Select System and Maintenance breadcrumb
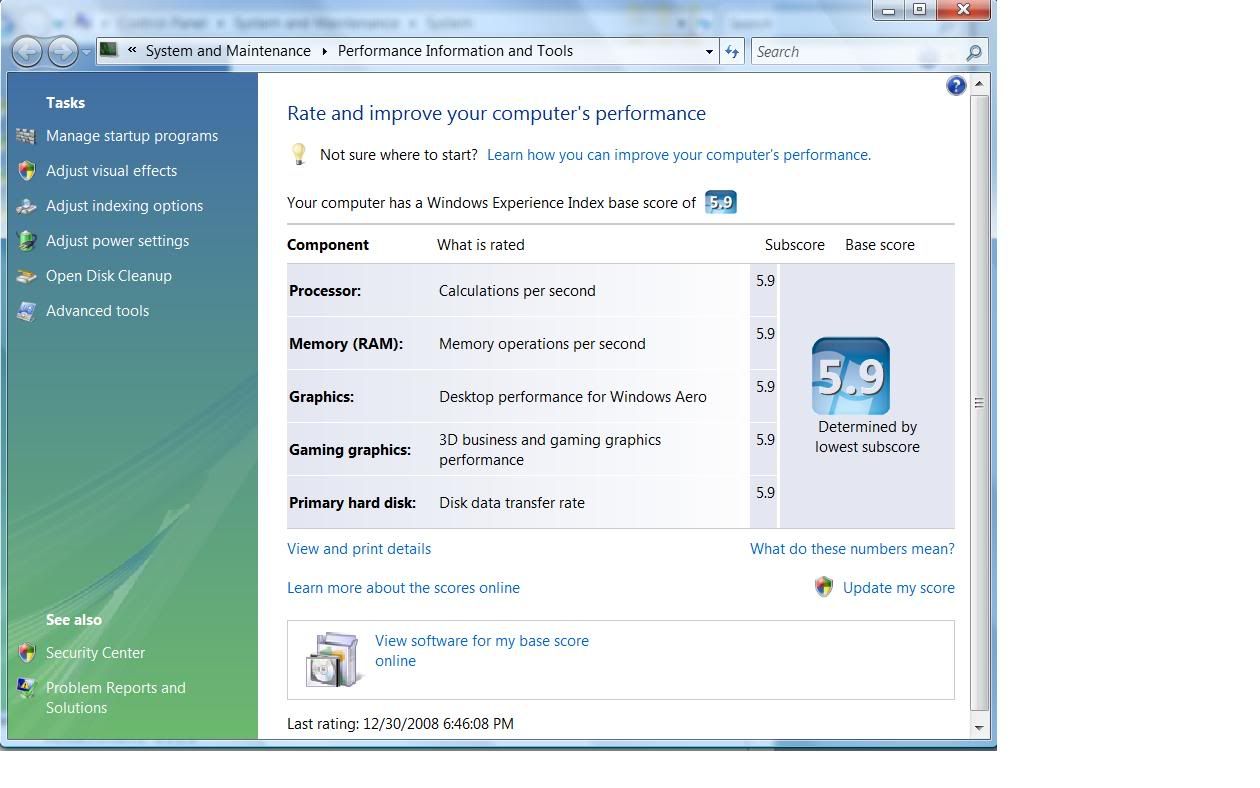Screen dimensions: 1260x788 (228, 51)
